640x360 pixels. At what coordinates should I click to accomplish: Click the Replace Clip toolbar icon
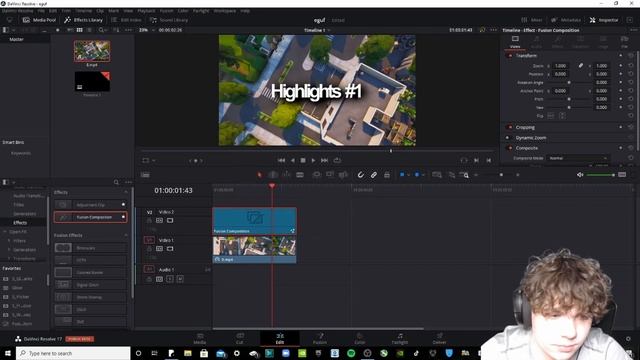point(343,175)
